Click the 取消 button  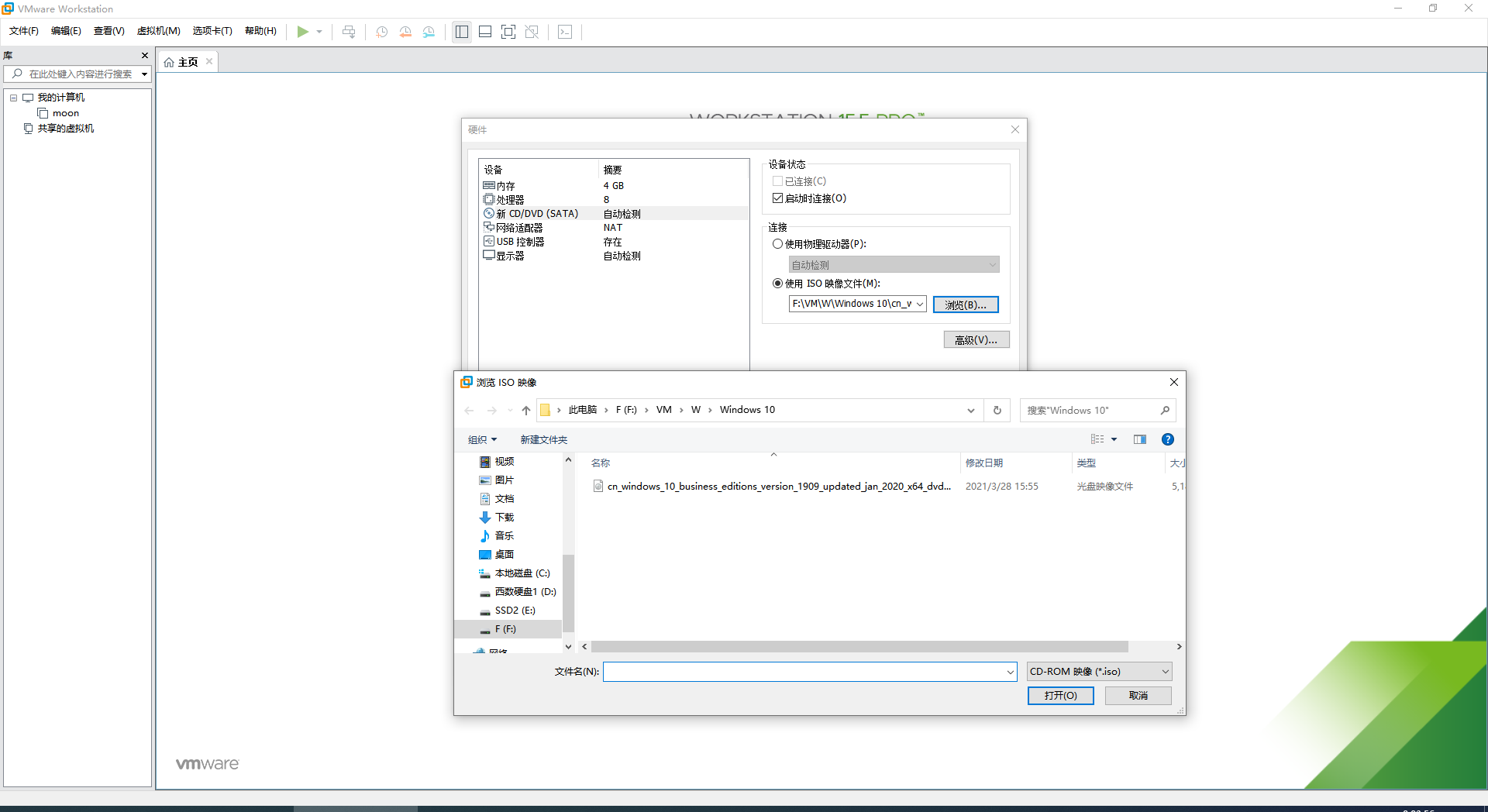(1138, 696)
